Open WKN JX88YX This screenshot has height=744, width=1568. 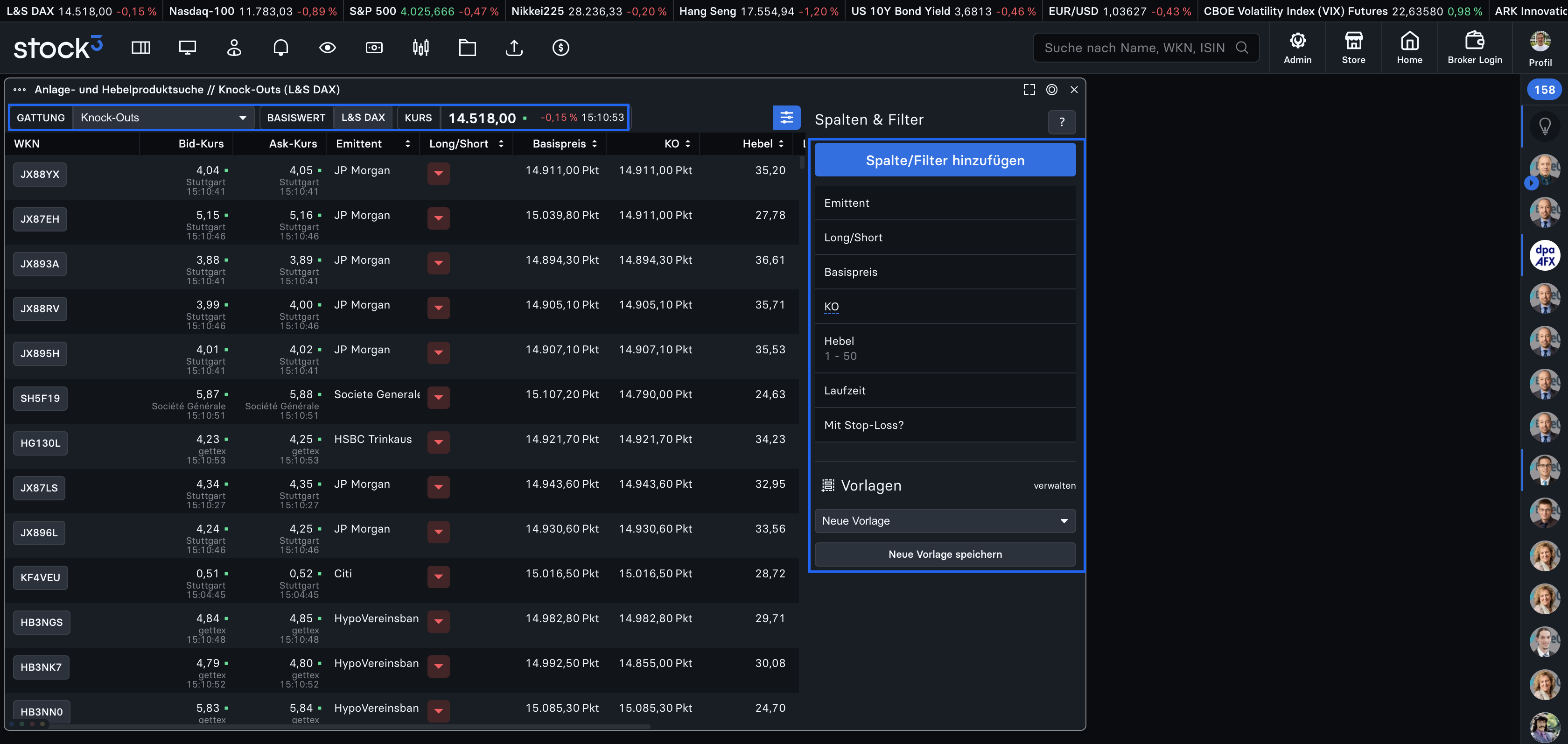(40, 174)
